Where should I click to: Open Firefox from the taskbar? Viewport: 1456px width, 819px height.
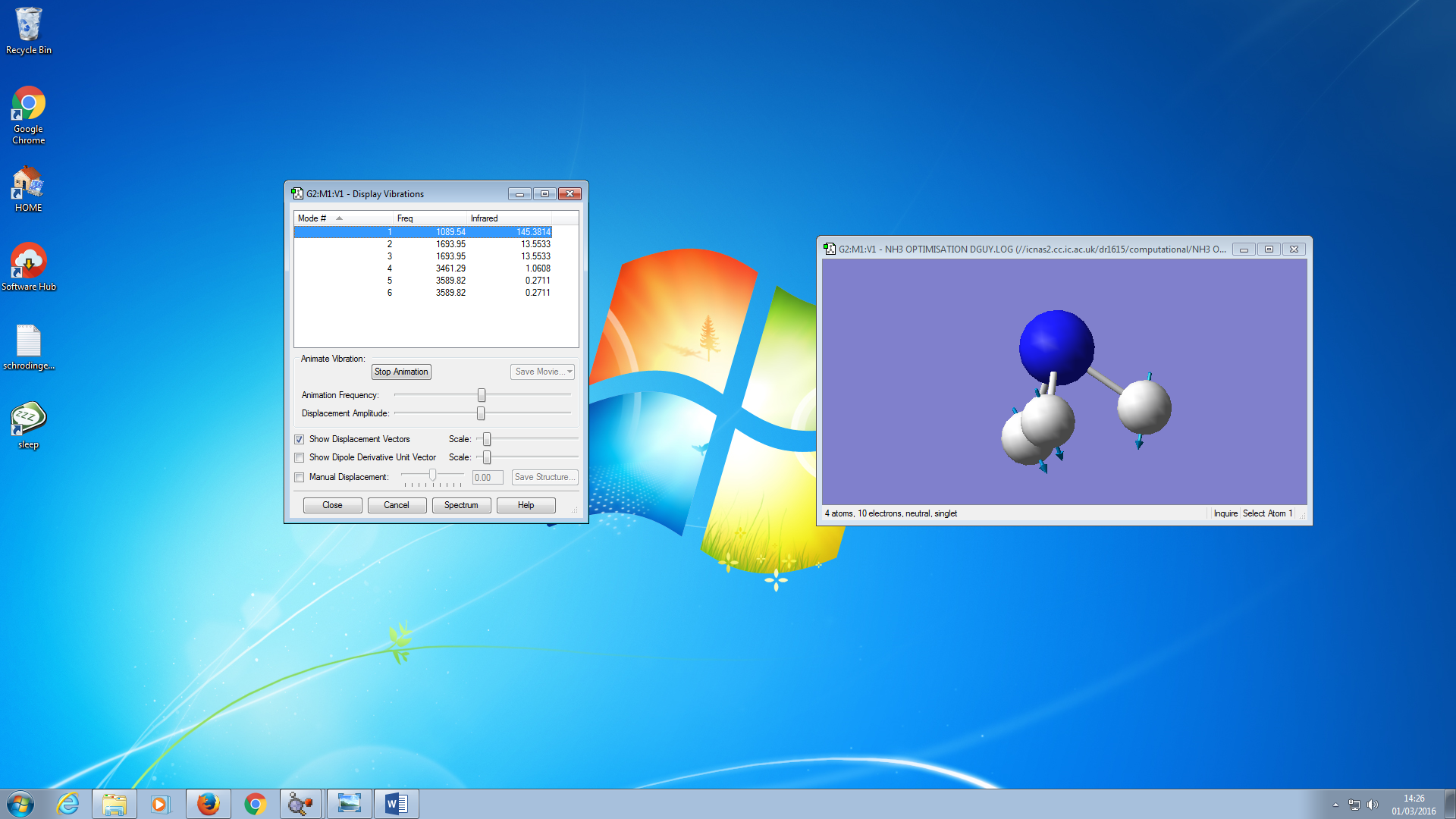[x=208, y=804]
